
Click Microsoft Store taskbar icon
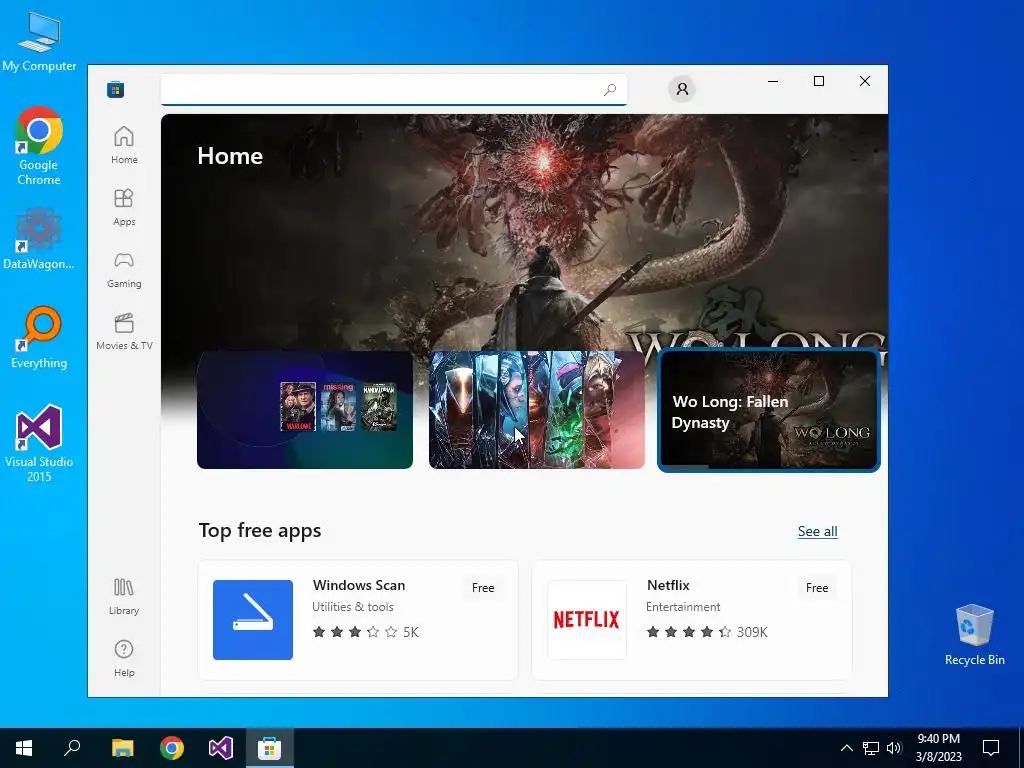click(269, 748)
